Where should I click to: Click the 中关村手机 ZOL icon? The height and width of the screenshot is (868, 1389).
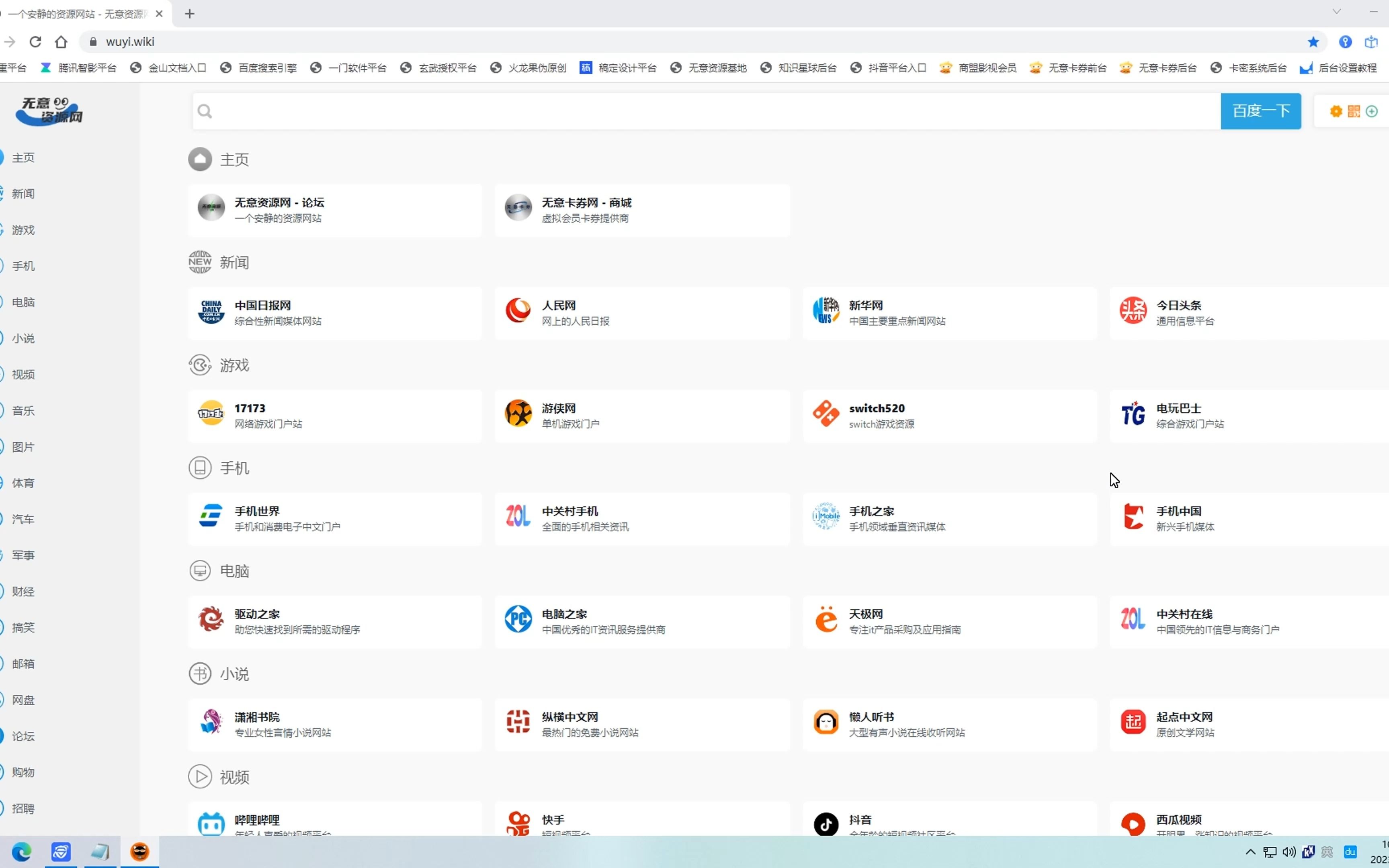[x=518, y=517]
